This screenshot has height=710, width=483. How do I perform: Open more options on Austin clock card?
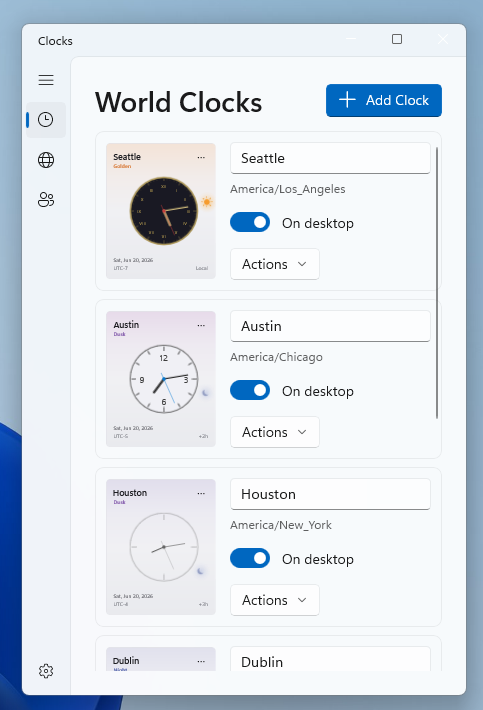tap(201, 325)
